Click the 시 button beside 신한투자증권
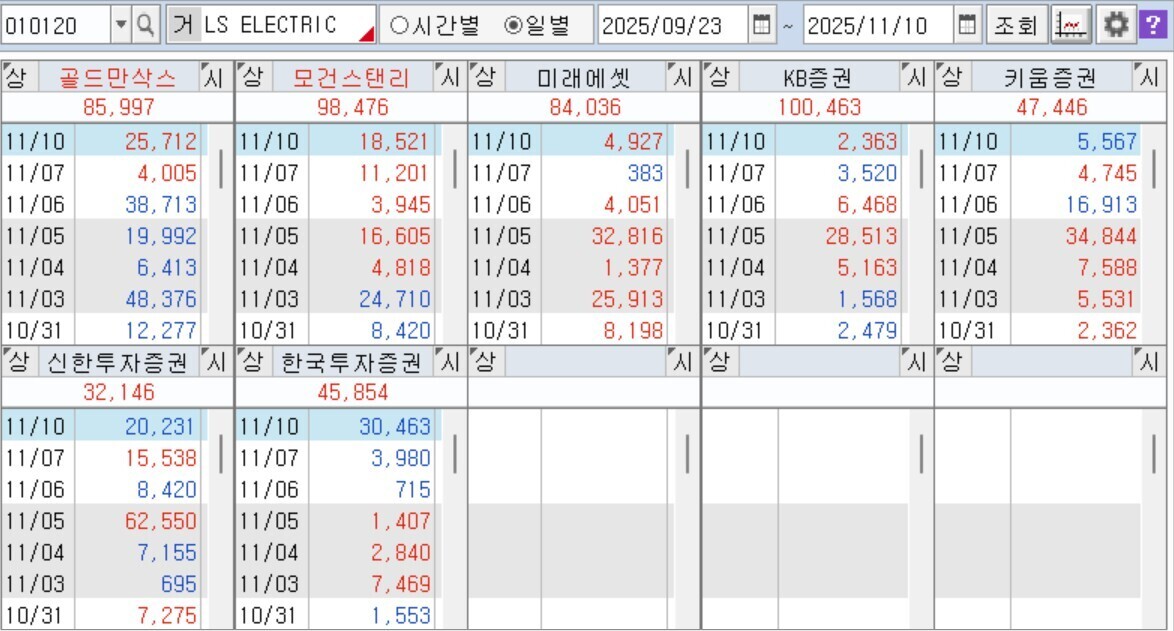 click(215, 362)
